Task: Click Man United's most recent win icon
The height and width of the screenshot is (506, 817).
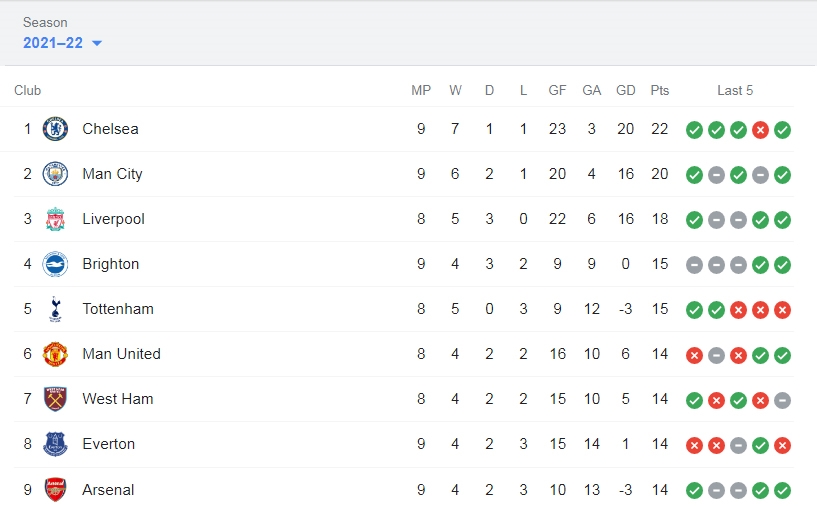Action: tap(782, 355)
